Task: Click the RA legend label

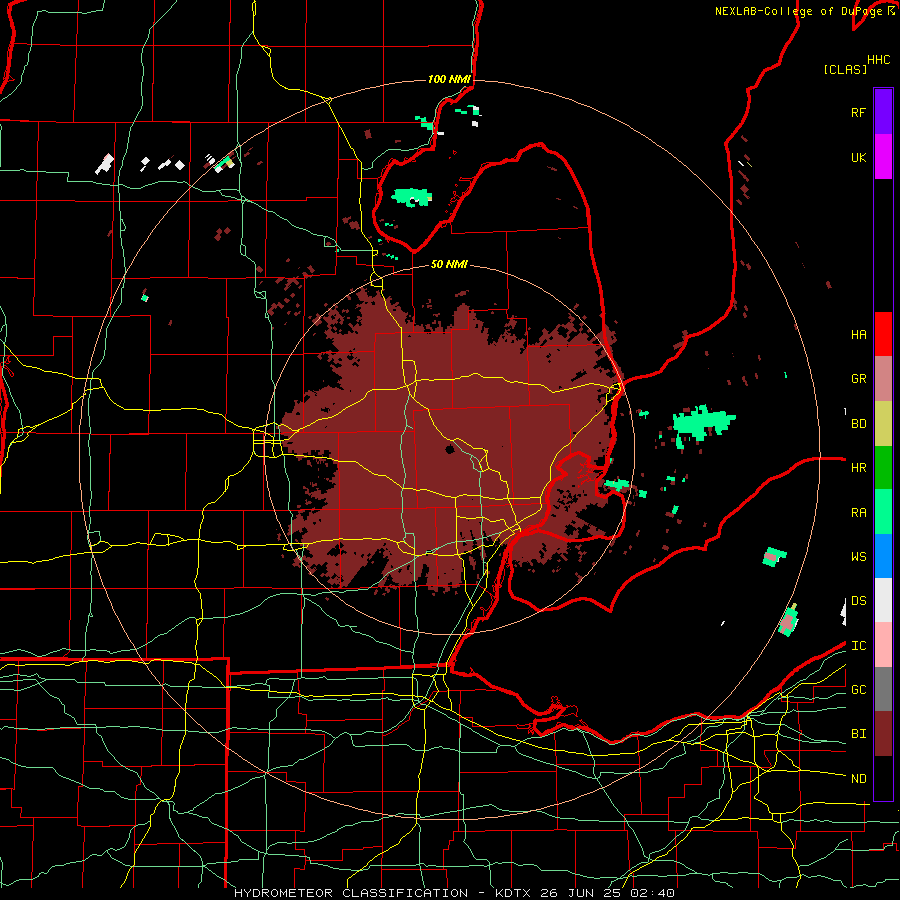Action: click(x=858, y=513)
